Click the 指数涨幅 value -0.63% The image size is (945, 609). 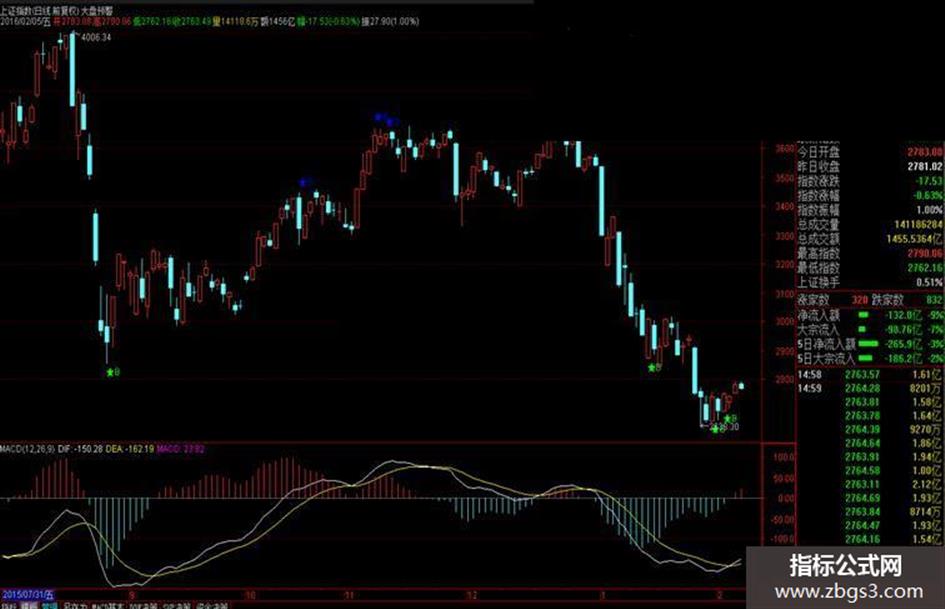[x=928, y=195]
